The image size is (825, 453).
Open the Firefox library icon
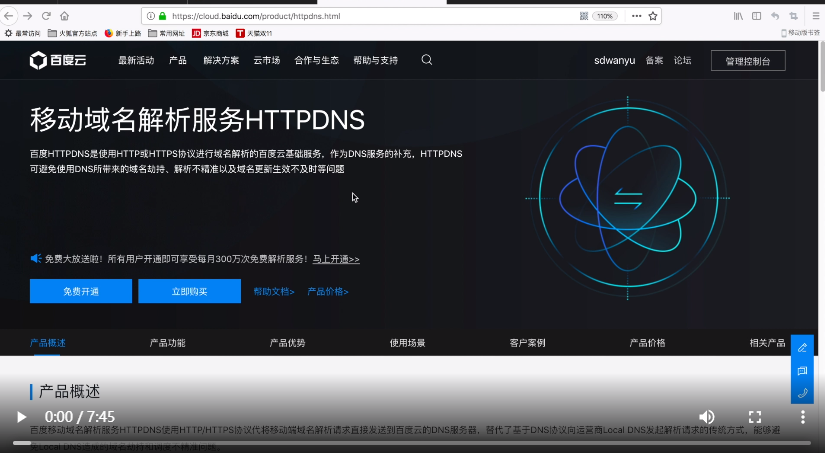[738, 16]
